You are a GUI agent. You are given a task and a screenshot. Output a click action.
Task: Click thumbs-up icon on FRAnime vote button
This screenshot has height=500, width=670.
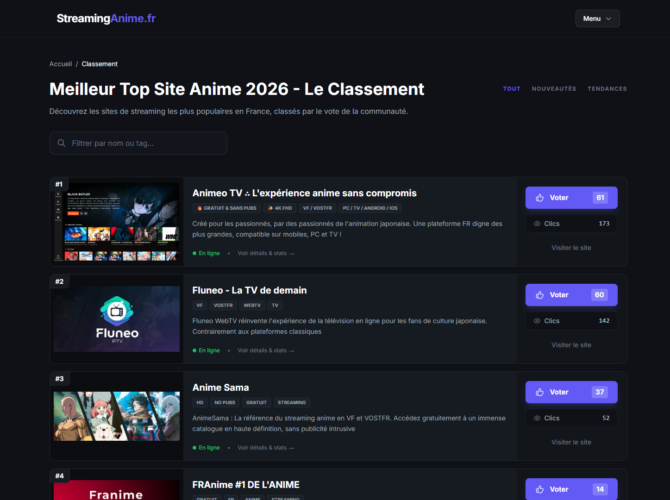(540, 489)
